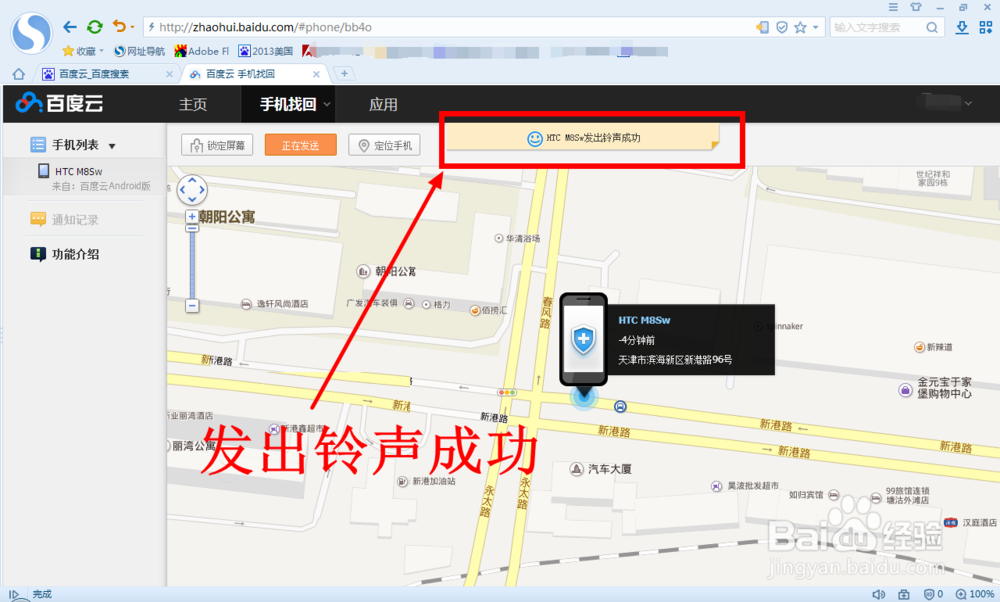Click the 汉庭酒店 hotel marker

(951, 522)
